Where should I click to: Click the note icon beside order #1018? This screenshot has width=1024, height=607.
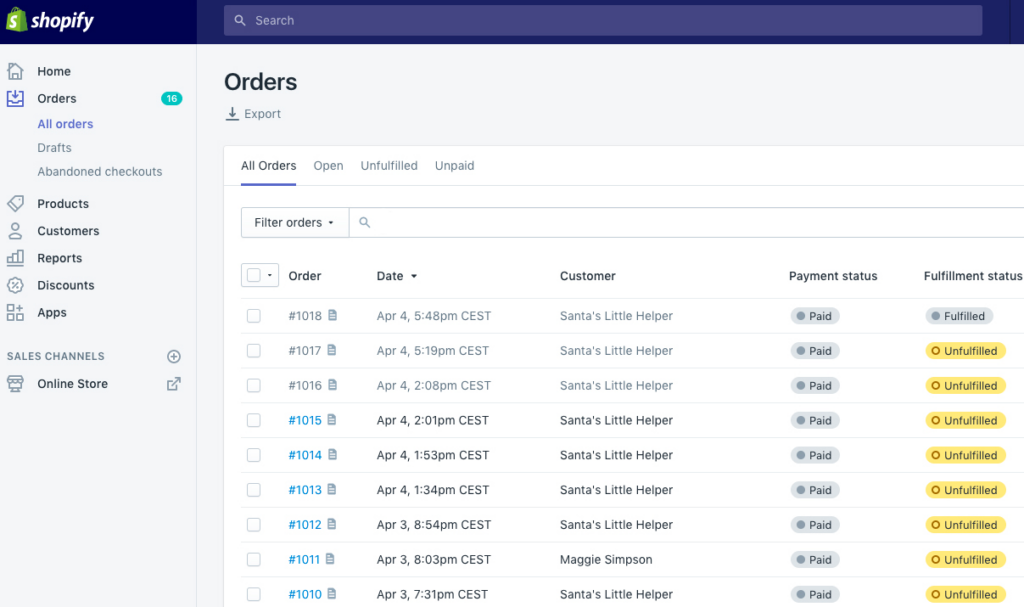[332, 315]
